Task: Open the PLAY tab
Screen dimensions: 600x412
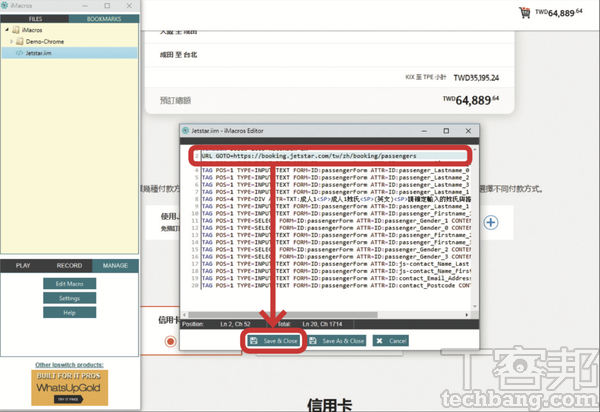Action: [x=23, y=265]
